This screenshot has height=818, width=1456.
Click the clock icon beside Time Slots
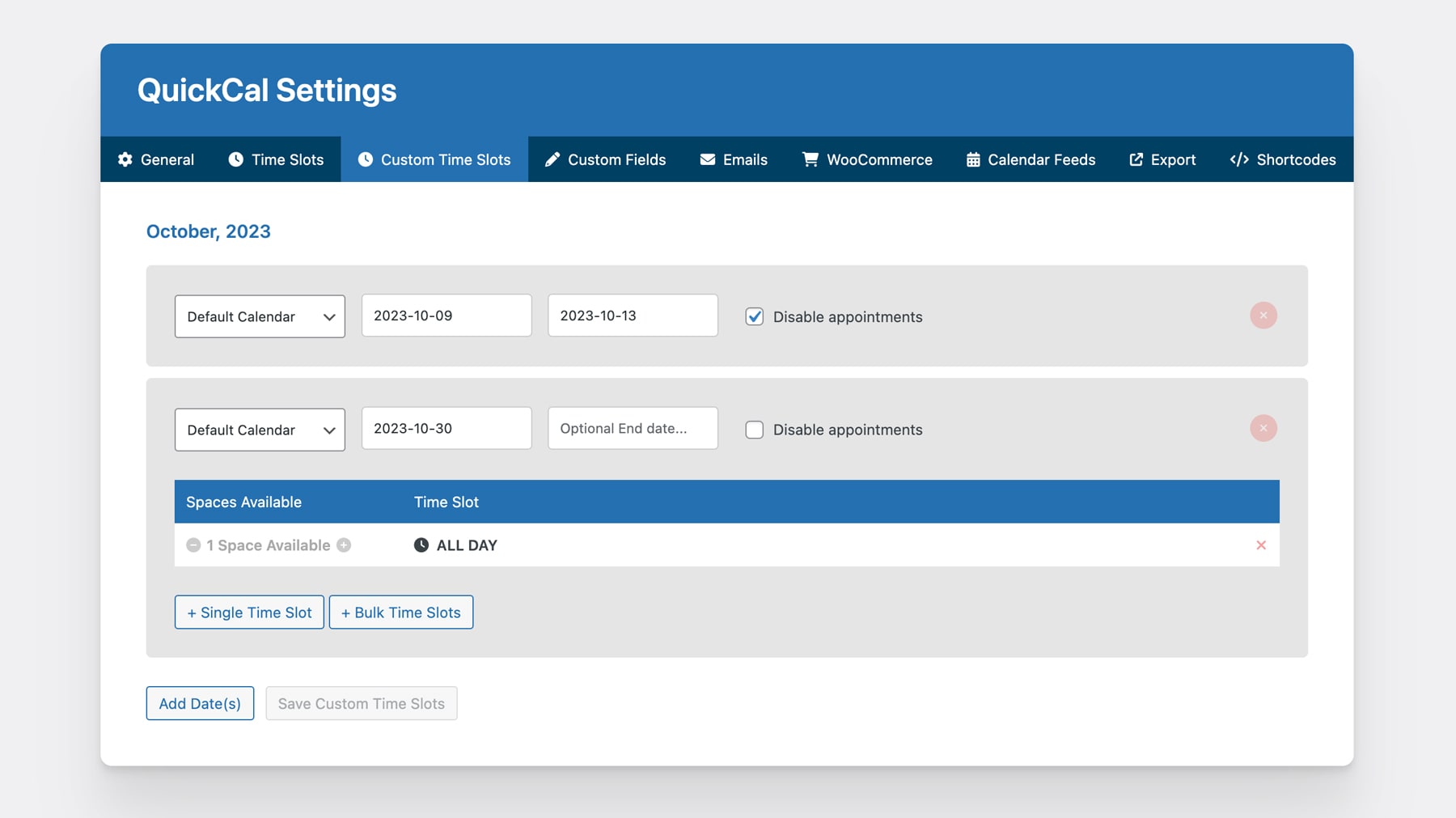[x=235, y=159]
